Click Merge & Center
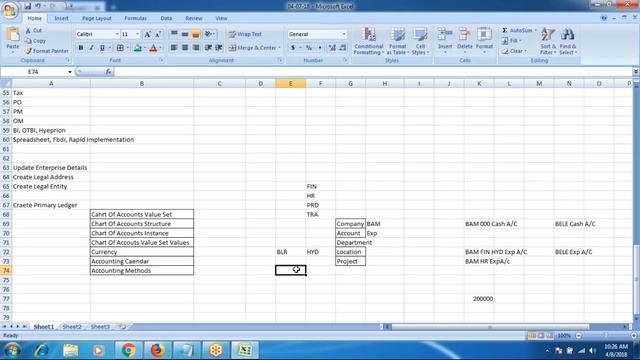The image size is (640, 360). [252, 48]
